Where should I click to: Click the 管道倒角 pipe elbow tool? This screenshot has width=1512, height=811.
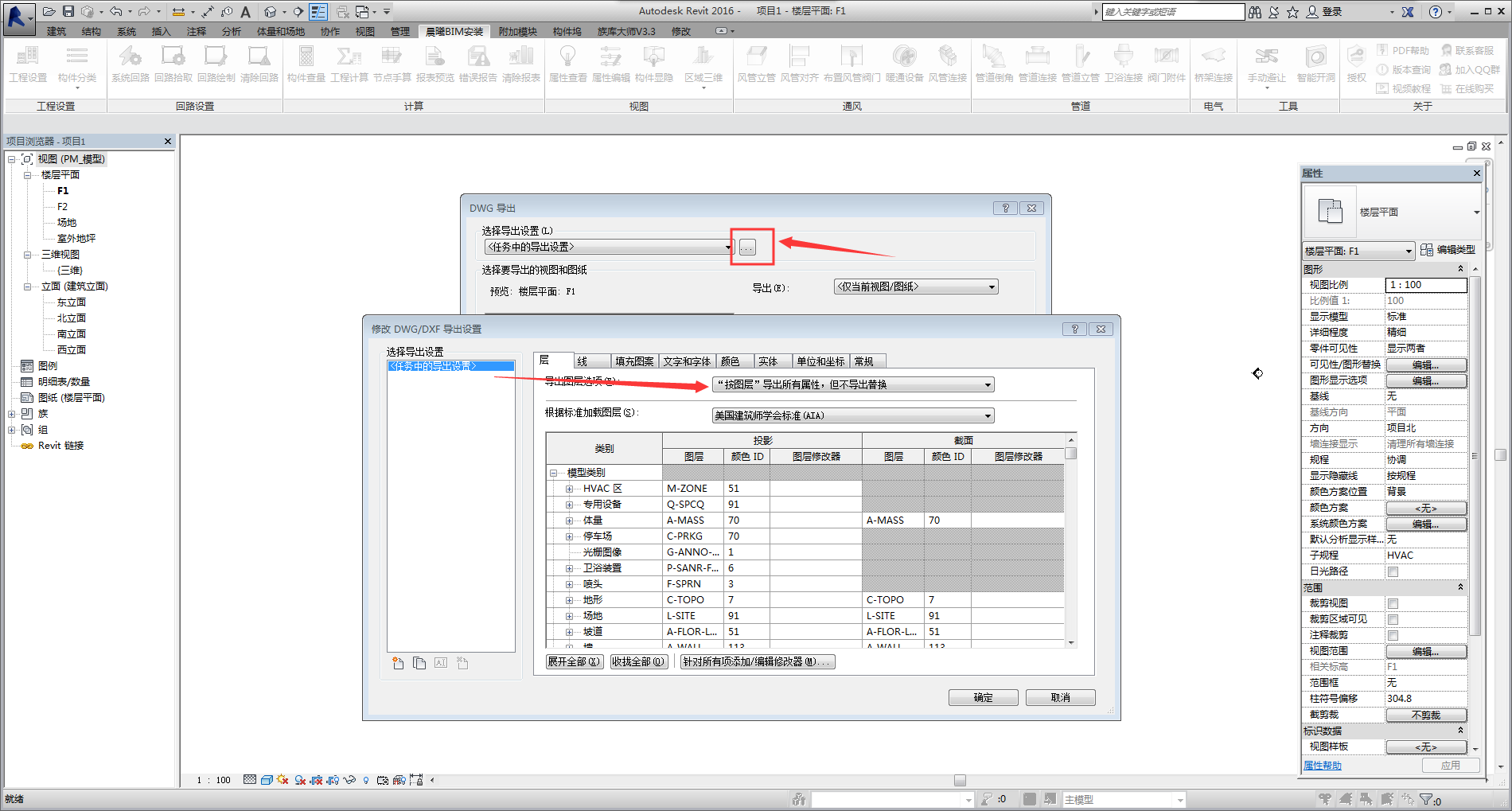(993, 64)
